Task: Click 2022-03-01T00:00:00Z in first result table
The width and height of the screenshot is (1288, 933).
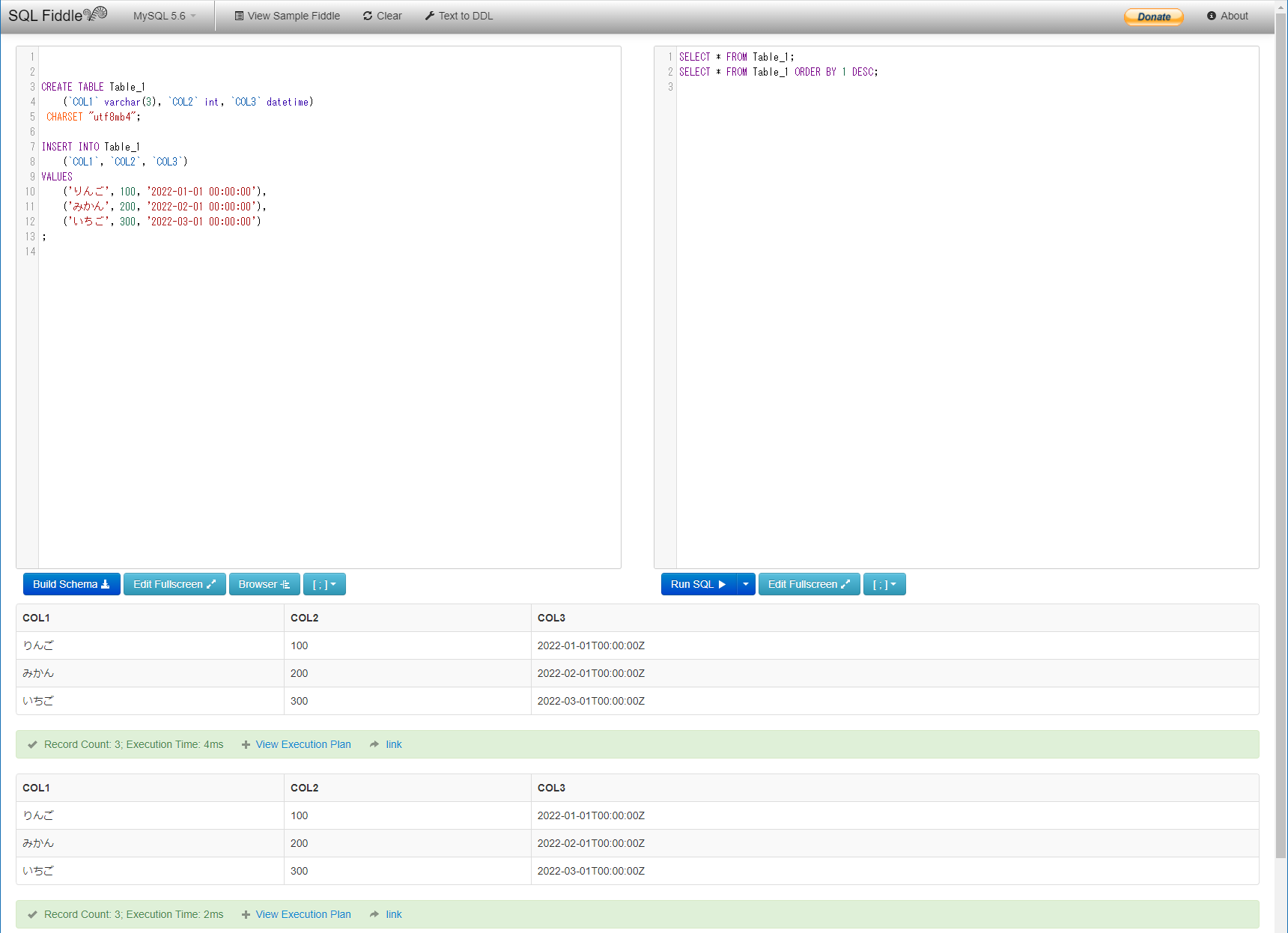Action: (x=591, y=701)
